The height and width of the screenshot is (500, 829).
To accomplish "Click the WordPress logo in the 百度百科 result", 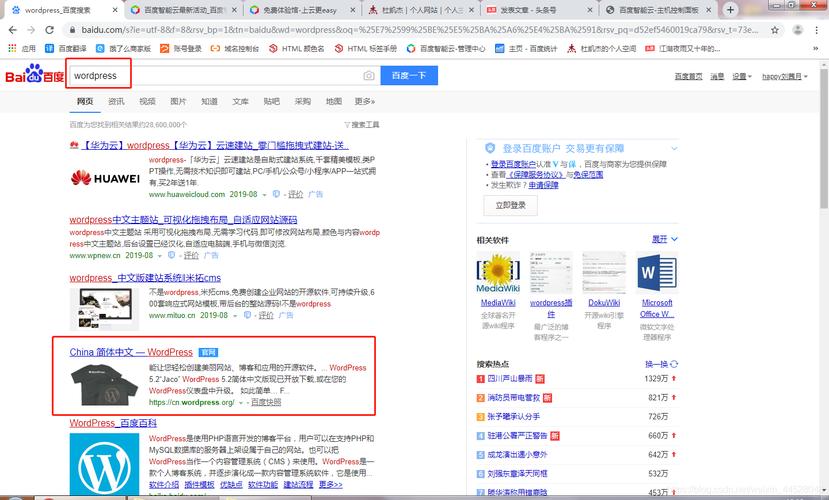I will (104, 464).
